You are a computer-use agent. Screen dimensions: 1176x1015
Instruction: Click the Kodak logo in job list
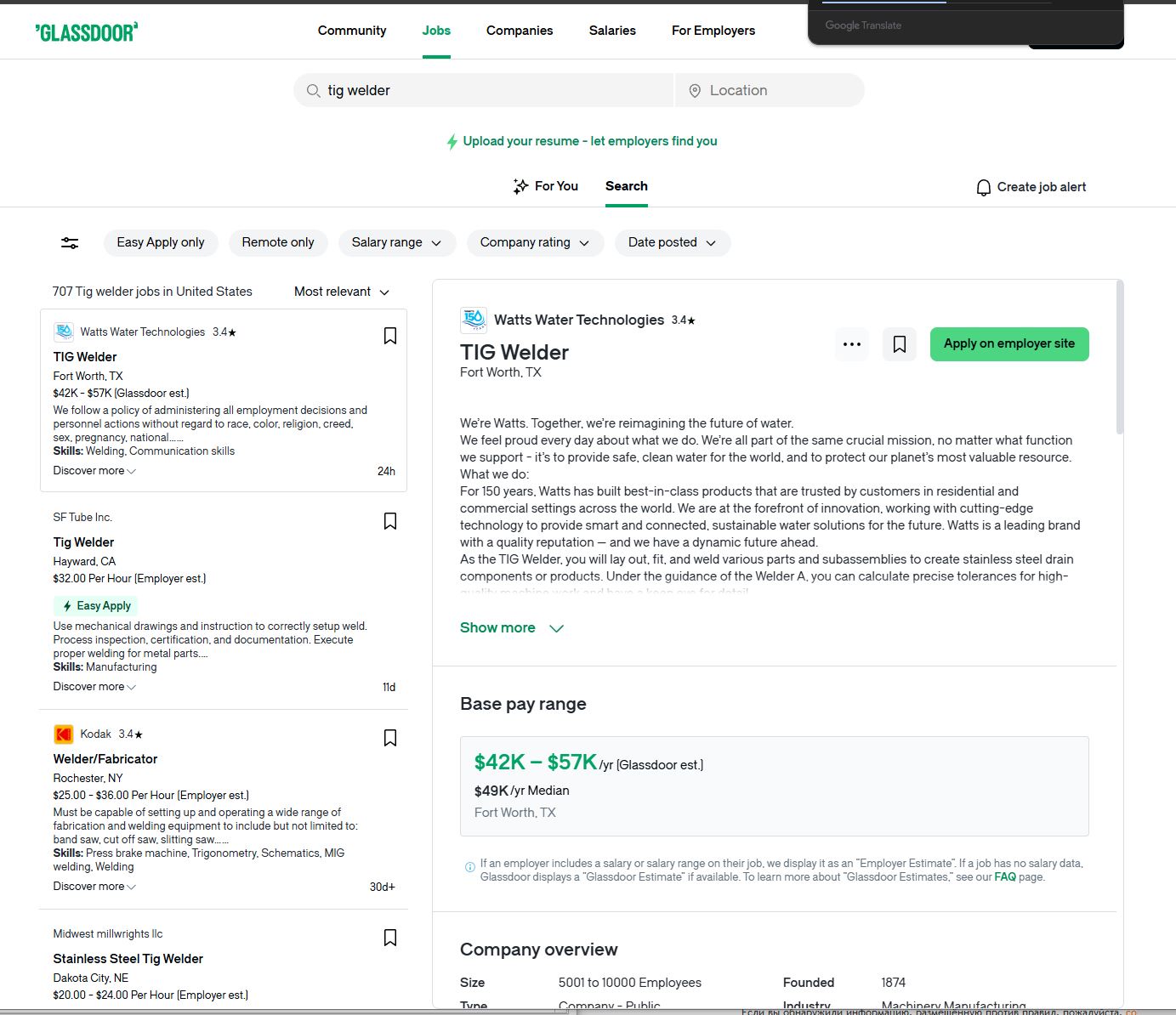tap(63, 734)
